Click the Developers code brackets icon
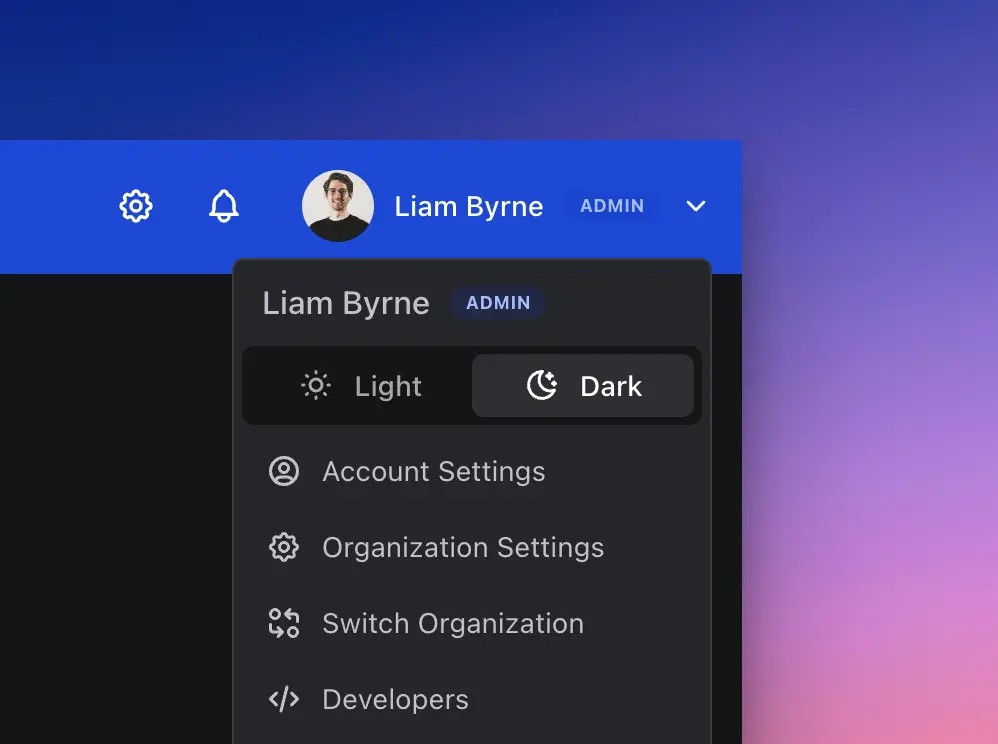Screen dimensions: 998x744 284,699
